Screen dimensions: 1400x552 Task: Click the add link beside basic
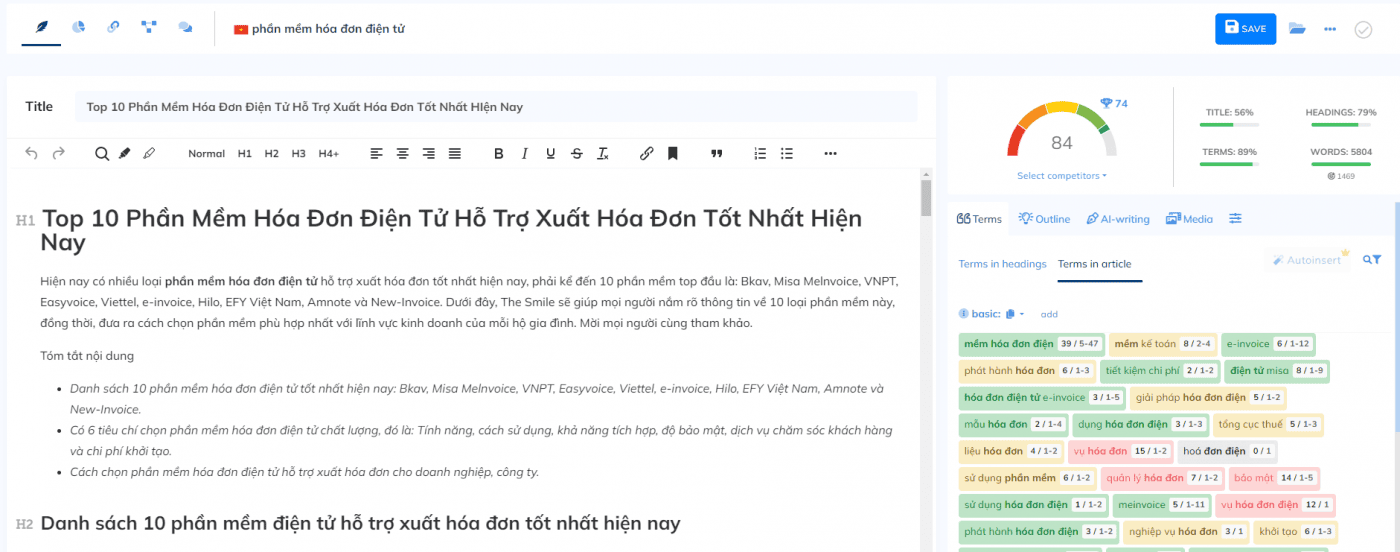[x=1049, y=314]
